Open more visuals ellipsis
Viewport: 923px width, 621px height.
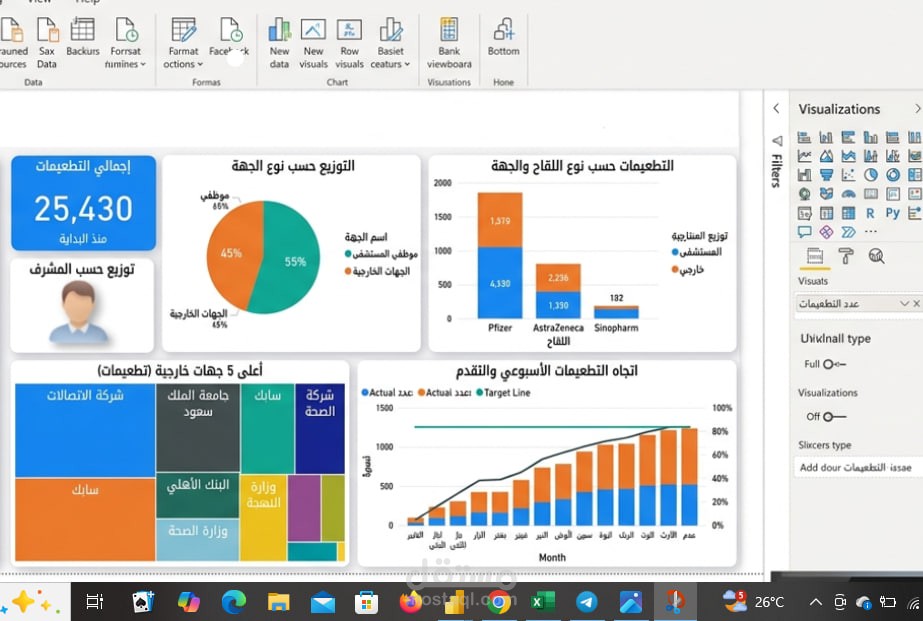(871, 231)
